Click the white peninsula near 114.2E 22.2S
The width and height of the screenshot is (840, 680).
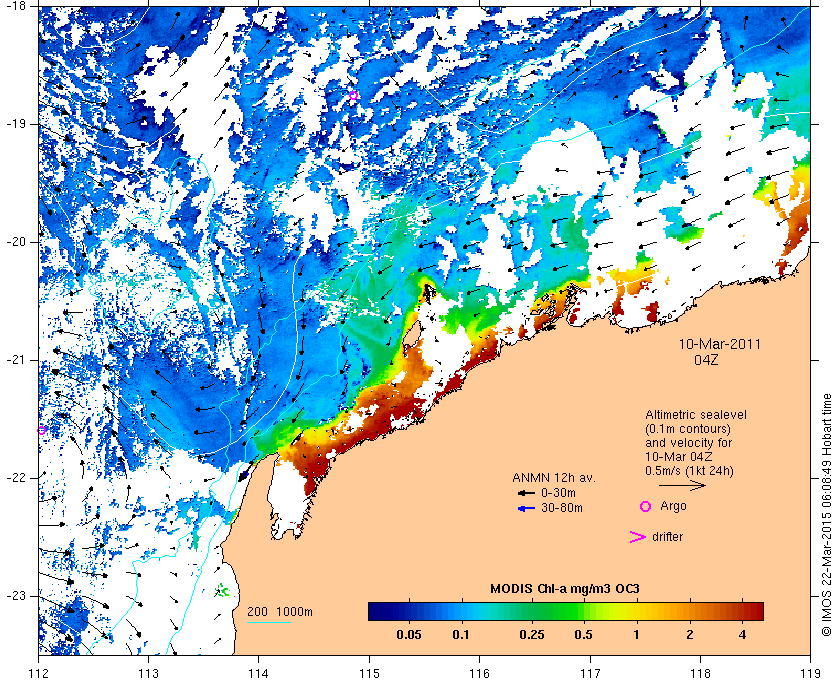(x=287, y=496)
